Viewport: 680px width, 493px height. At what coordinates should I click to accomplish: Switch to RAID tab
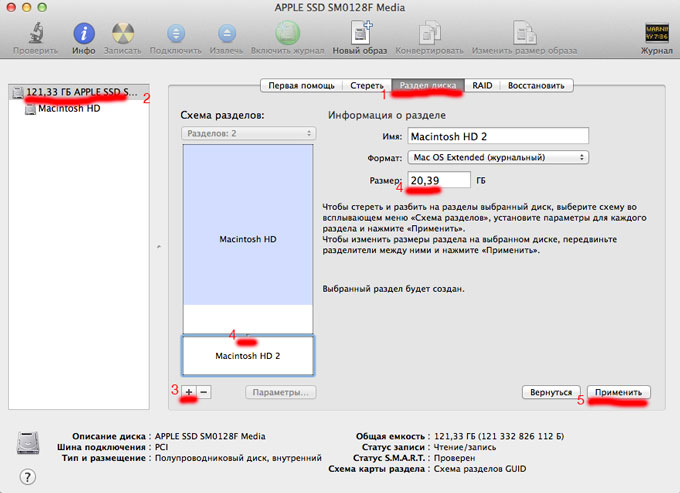coord(482,85)
